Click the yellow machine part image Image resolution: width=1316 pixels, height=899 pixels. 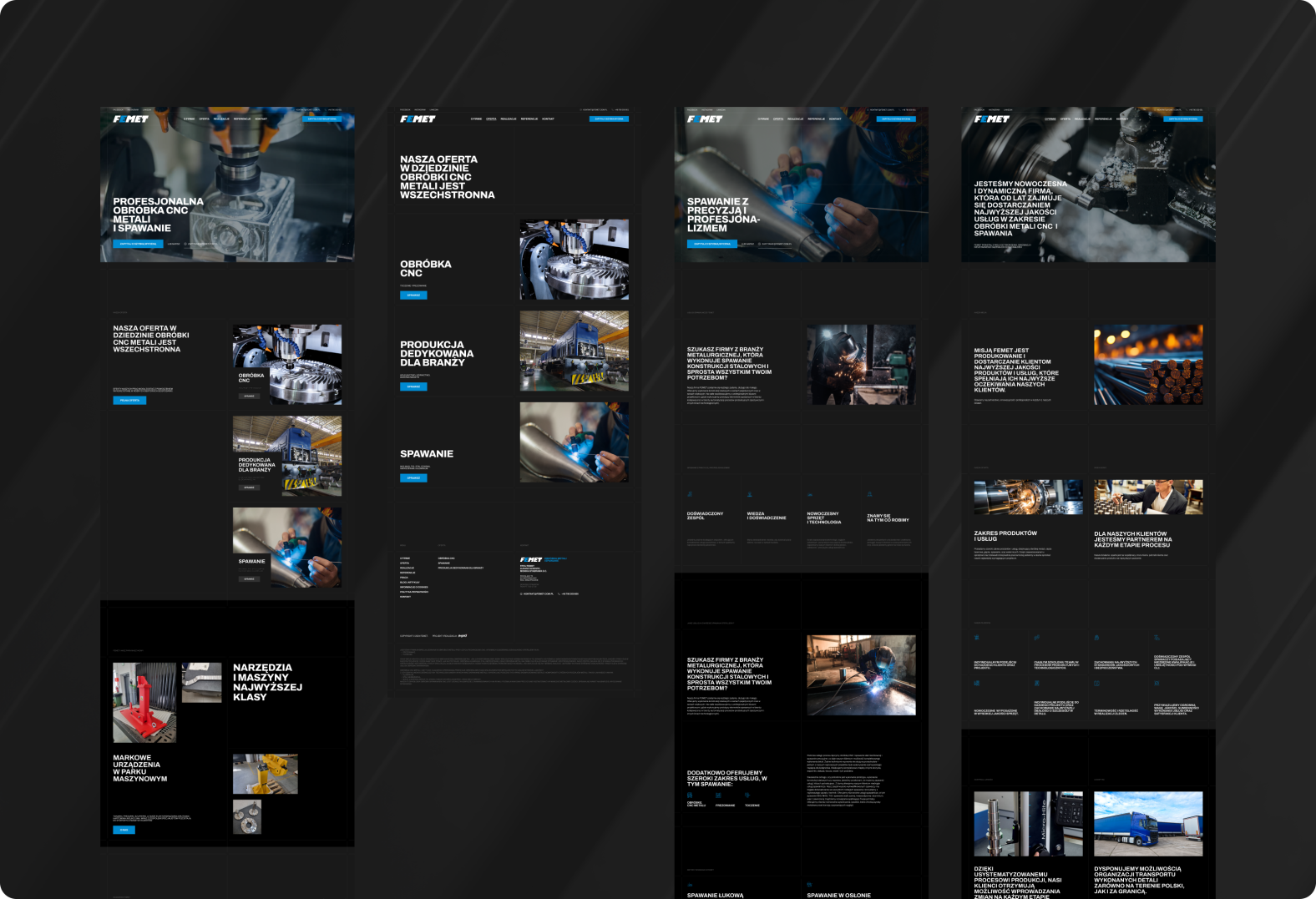265,774
